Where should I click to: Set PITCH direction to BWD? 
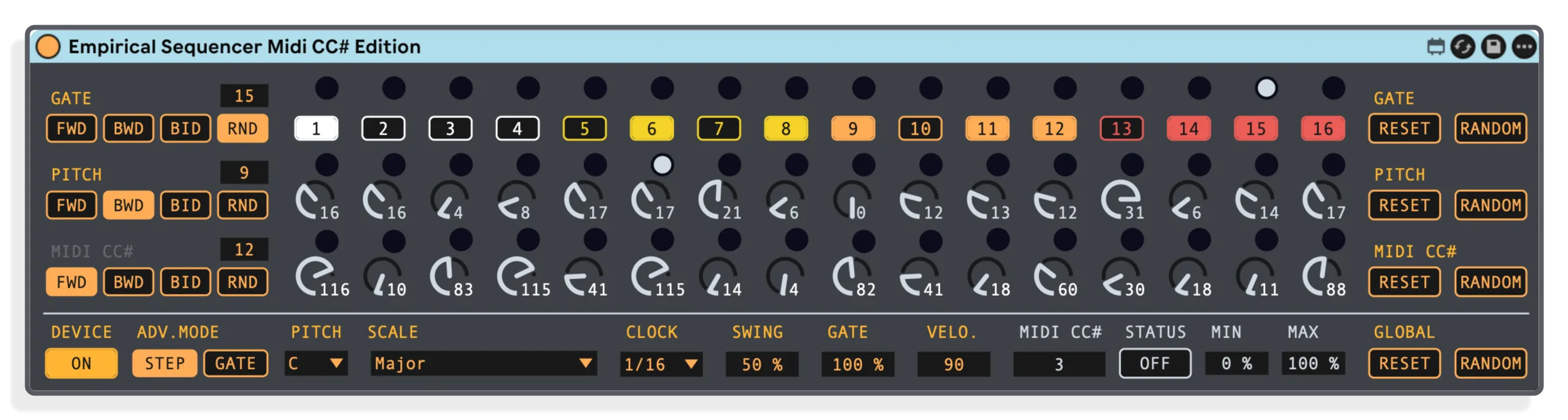pos(128,205)
